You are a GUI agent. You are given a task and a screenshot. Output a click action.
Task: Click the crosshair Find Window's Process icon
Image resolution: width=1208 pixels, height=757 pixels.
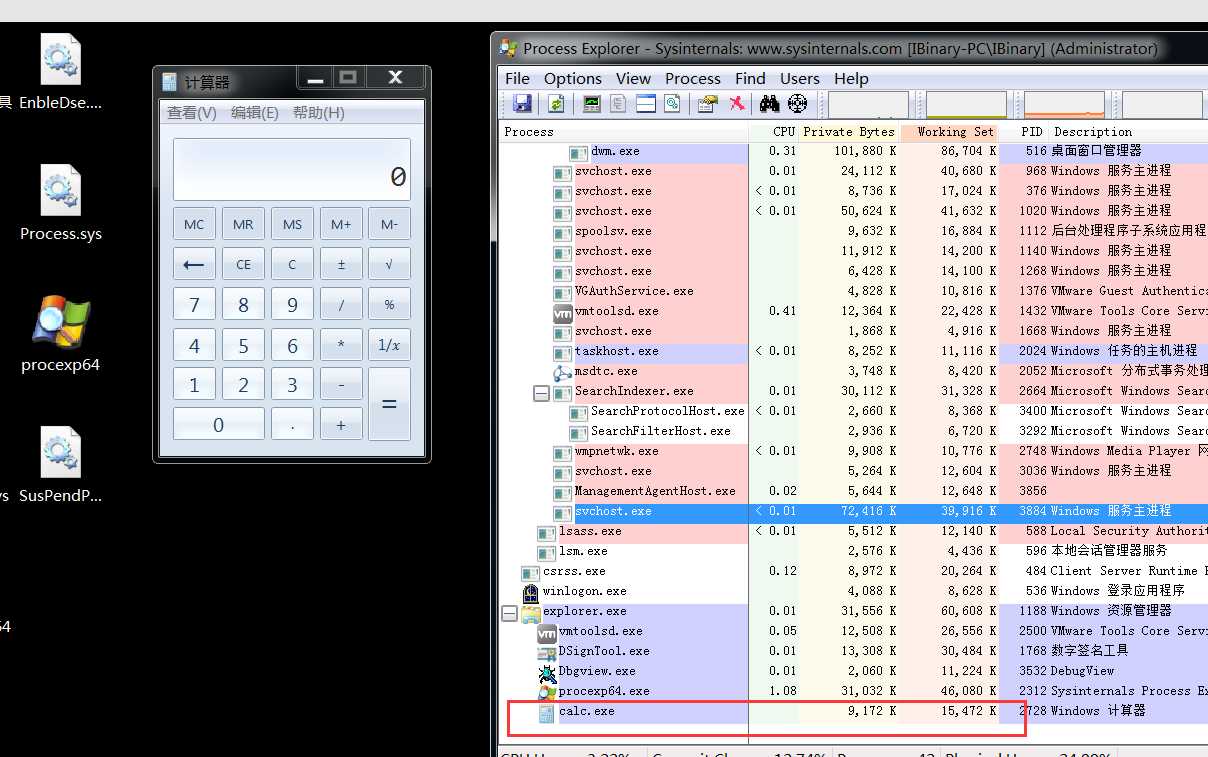(x=797, y=103)
